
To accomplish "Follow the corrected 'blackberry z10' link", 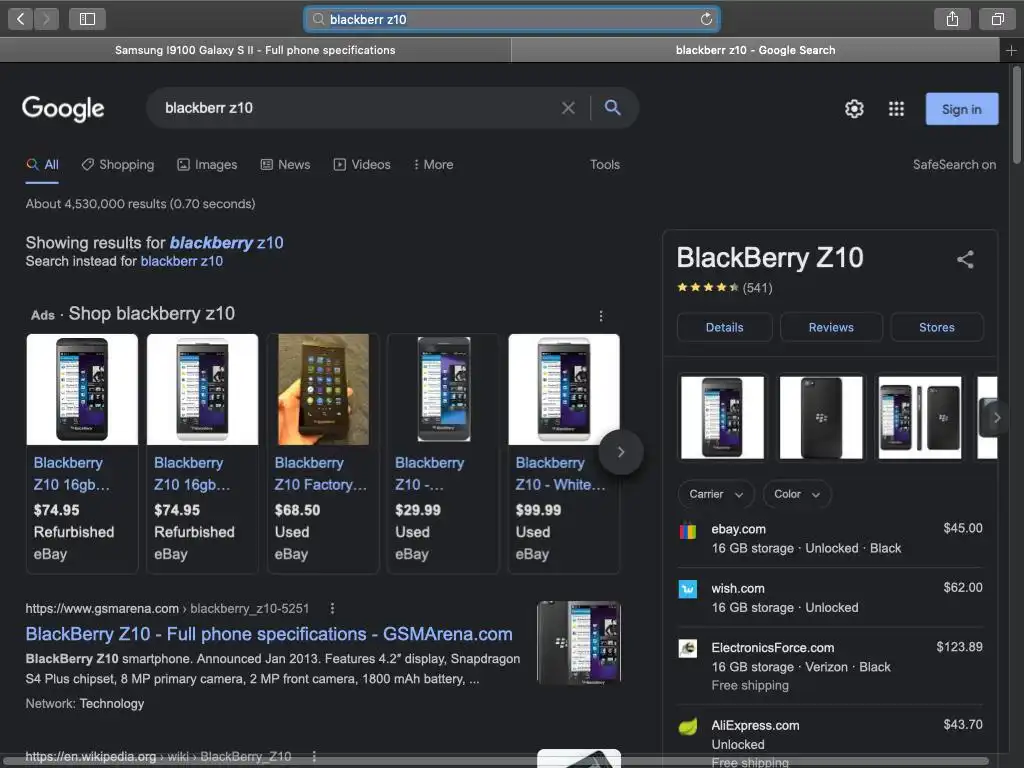I will click(x=227, y=243).
